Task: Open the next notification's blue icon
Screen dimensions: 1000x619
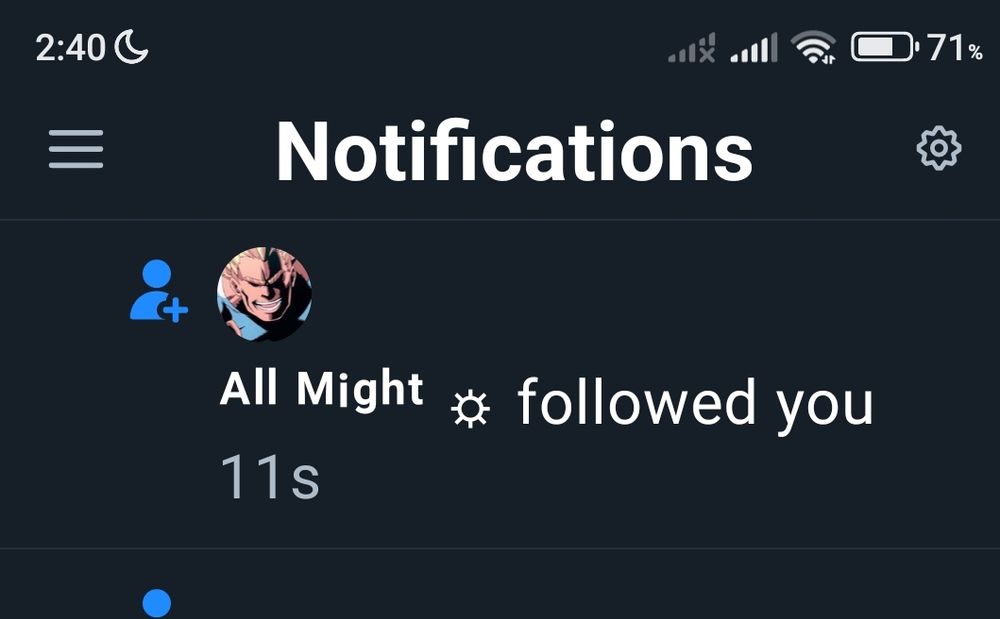Action: [157, 603]
